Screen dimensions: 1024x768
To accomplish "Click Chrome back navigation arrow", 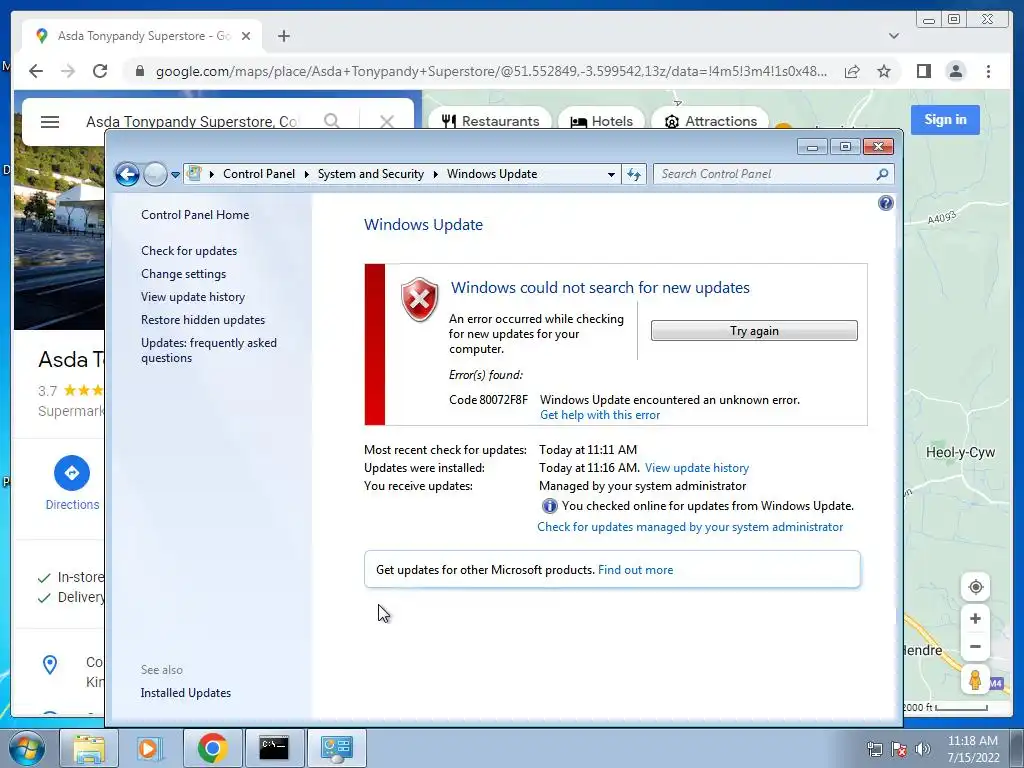I will [x=36, y=71].
